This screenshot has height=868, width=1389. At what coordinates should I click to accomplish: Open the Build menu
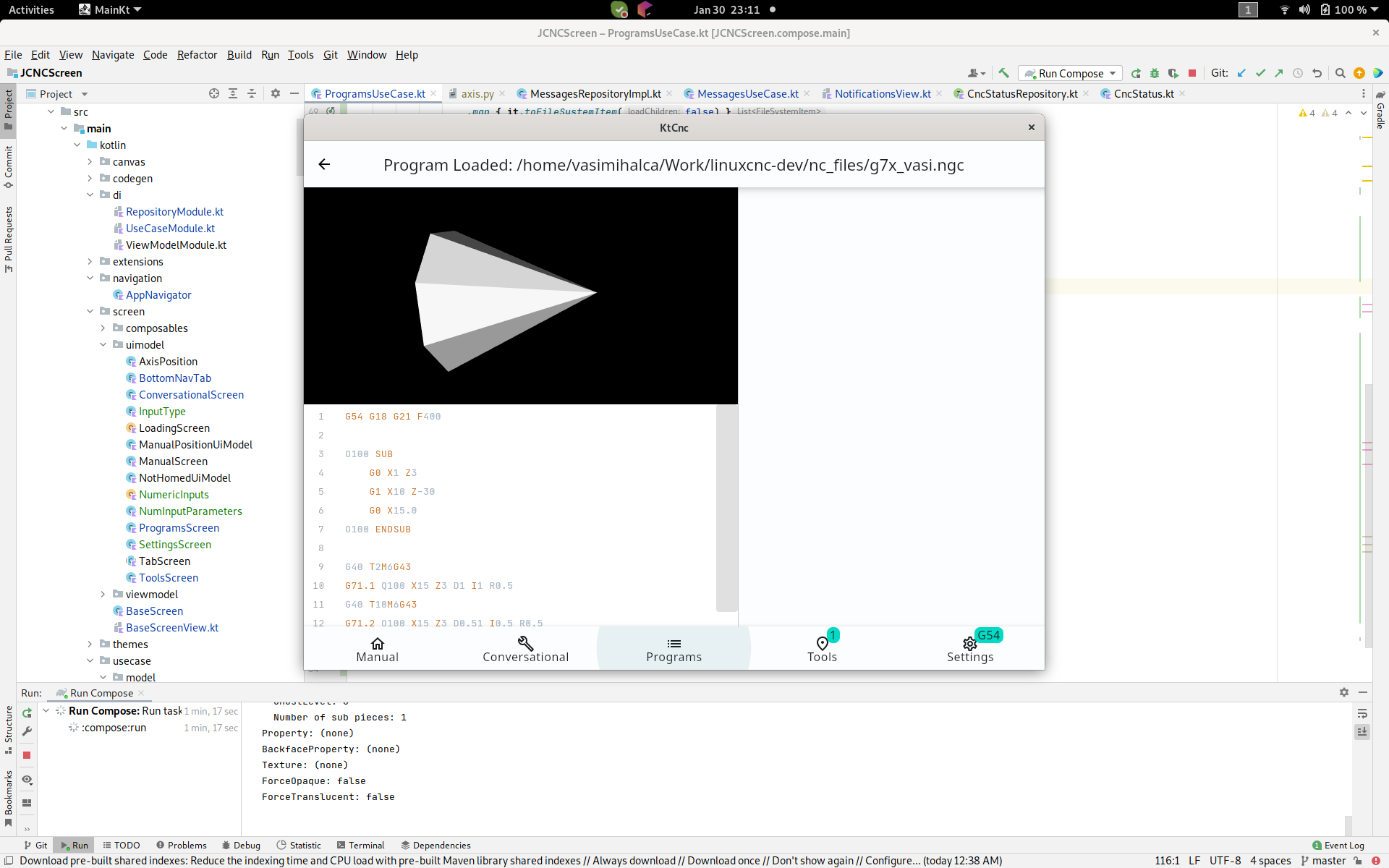click(x=239, y=54)
